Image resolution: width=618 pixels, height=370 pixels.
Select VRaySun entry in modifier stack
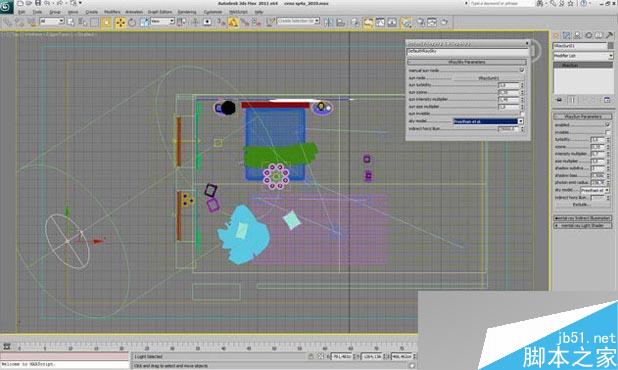(583, 65)
